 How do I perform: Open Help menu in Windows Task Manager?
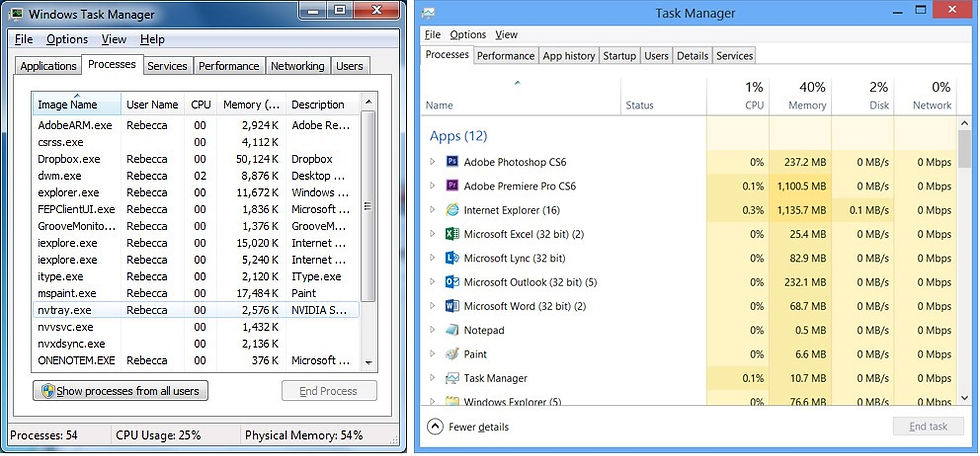[x=152, y=39]
